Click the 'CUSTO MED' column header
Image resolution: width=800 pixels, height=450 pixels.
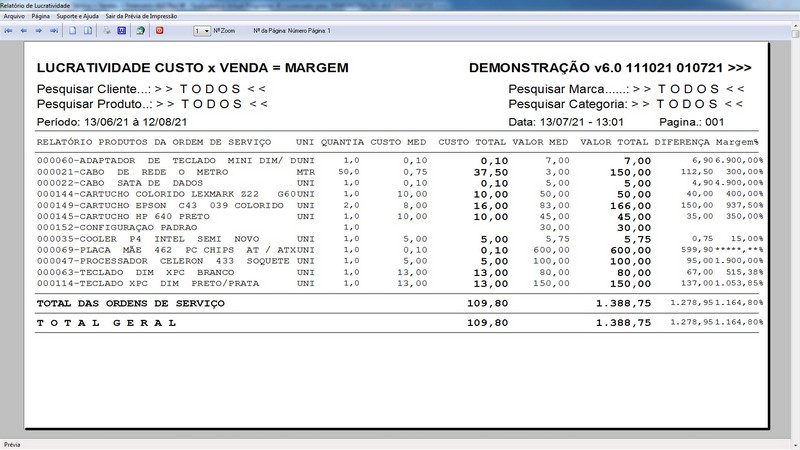click(x=398, y=142)
